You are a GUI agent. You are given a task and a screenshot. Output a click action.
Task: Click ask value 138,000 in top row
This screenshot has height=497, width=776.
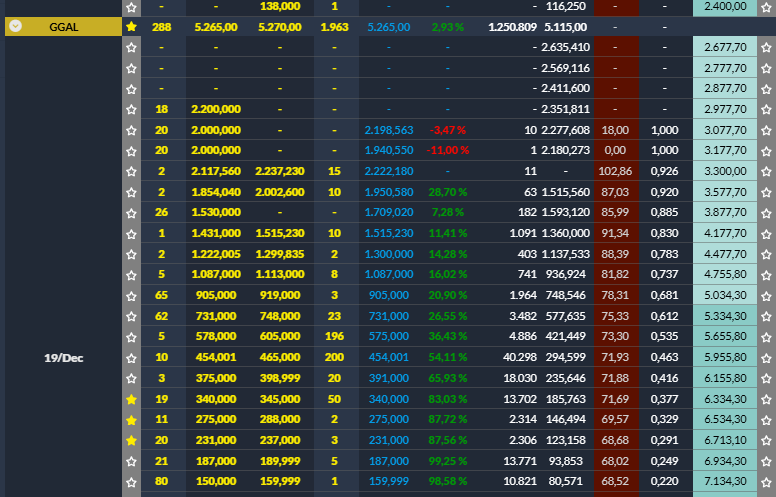click(280, 6)
